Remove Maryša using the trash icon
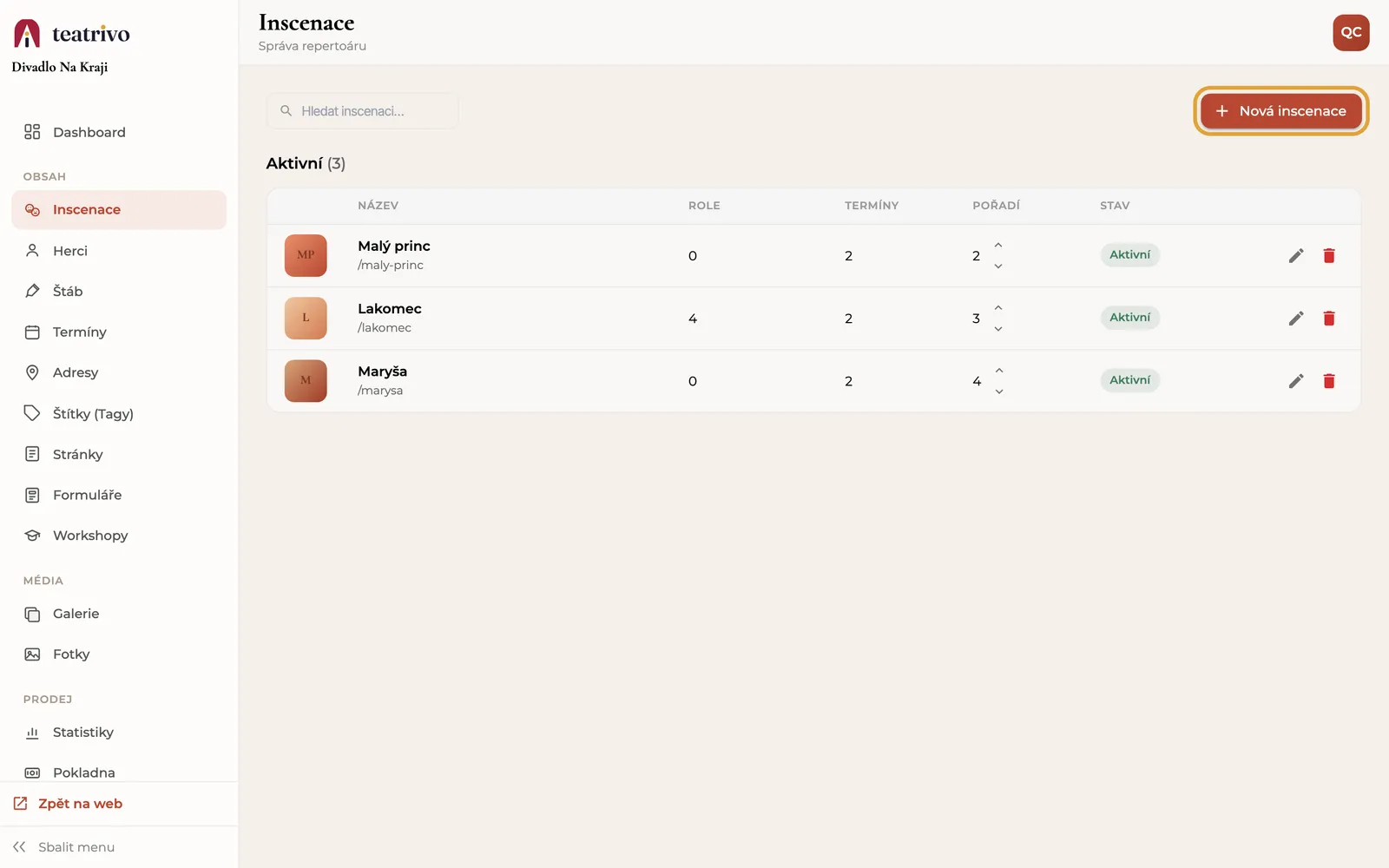The image size is (1389, 868). pyautogui.click(x=1329, y=380)
